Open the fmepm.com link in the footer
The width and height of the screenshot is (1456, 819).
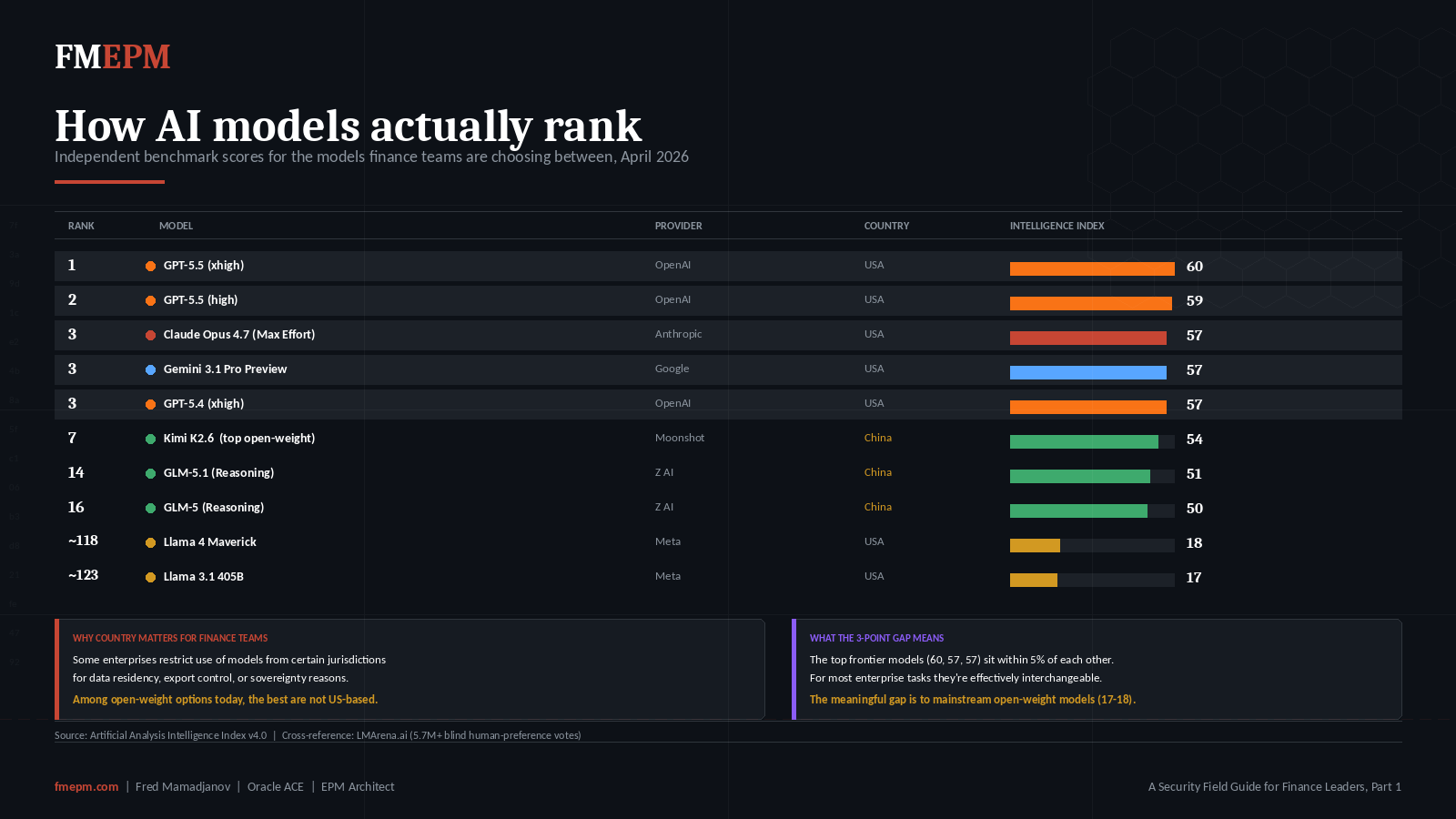coord(86,786)
